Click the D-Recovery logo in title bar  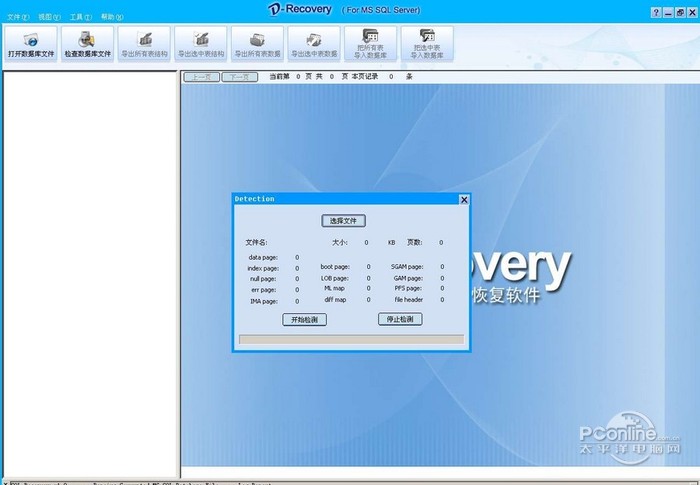pos(300,9)
